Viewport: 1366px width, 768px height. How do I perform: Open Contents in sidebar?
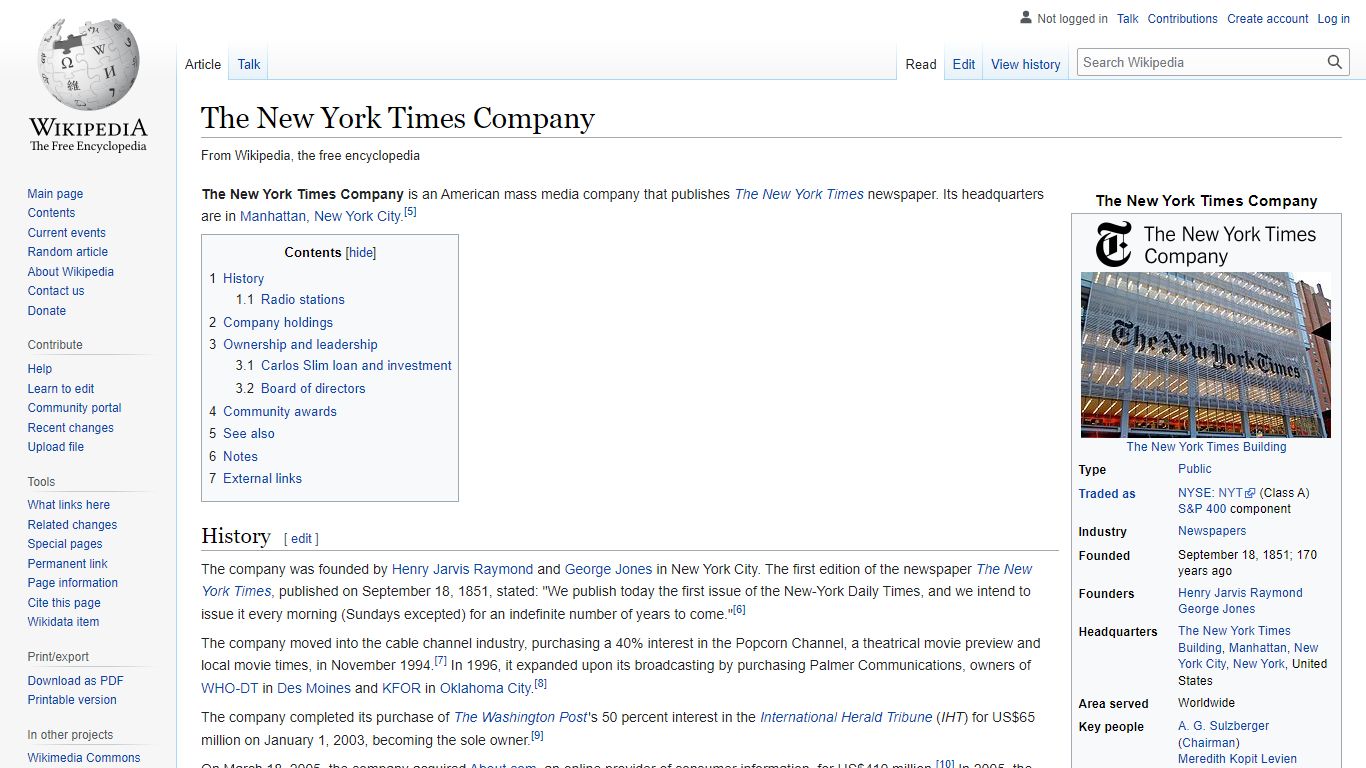(51, 213)
